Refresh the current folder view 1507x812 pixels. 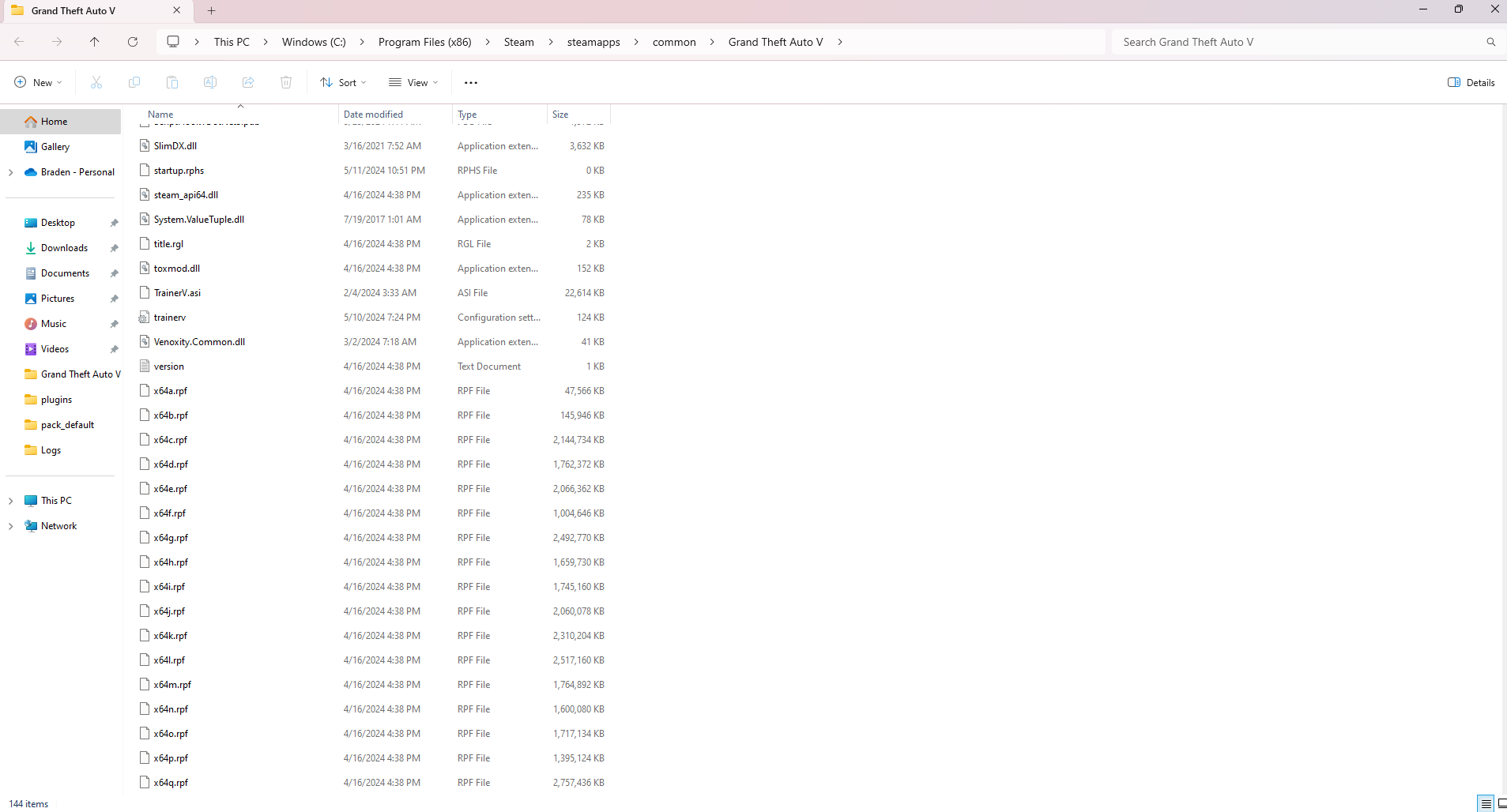pos(133,42)
